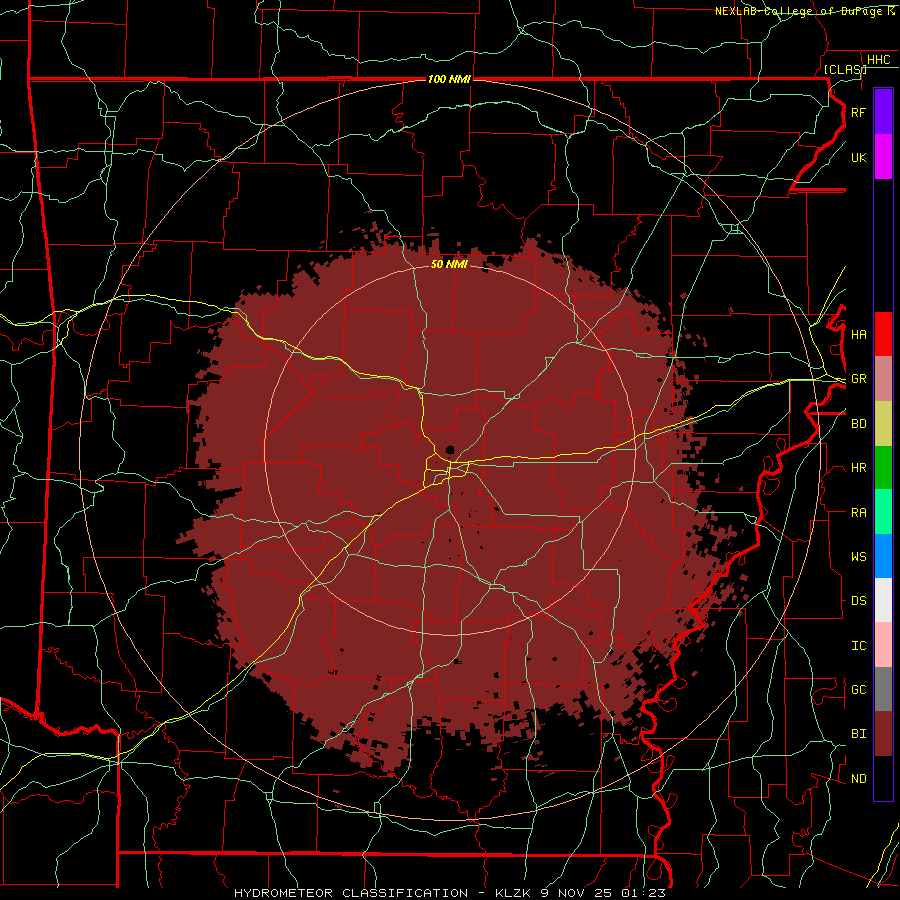Click the GR legend label

pos(858,379)
